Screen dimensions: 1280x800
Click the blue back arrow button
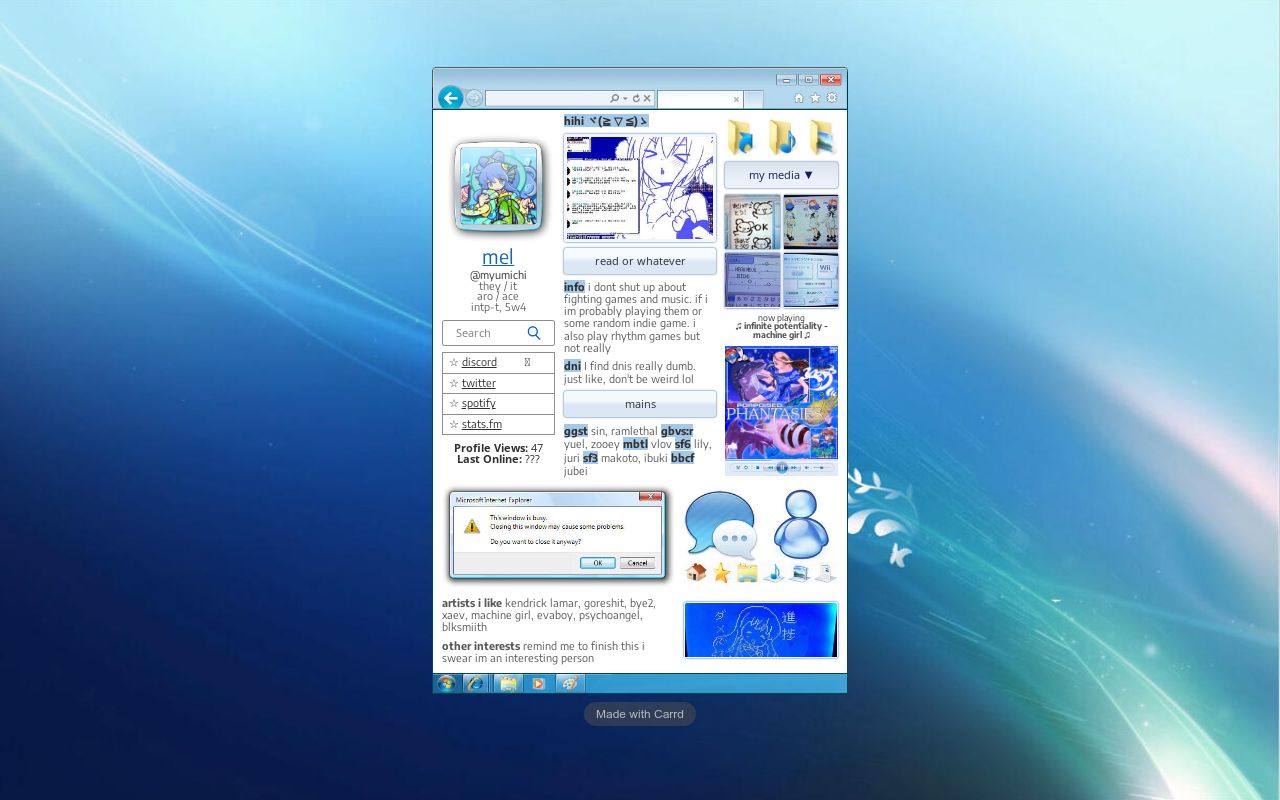pyautogui.click(x=450, y=97)
